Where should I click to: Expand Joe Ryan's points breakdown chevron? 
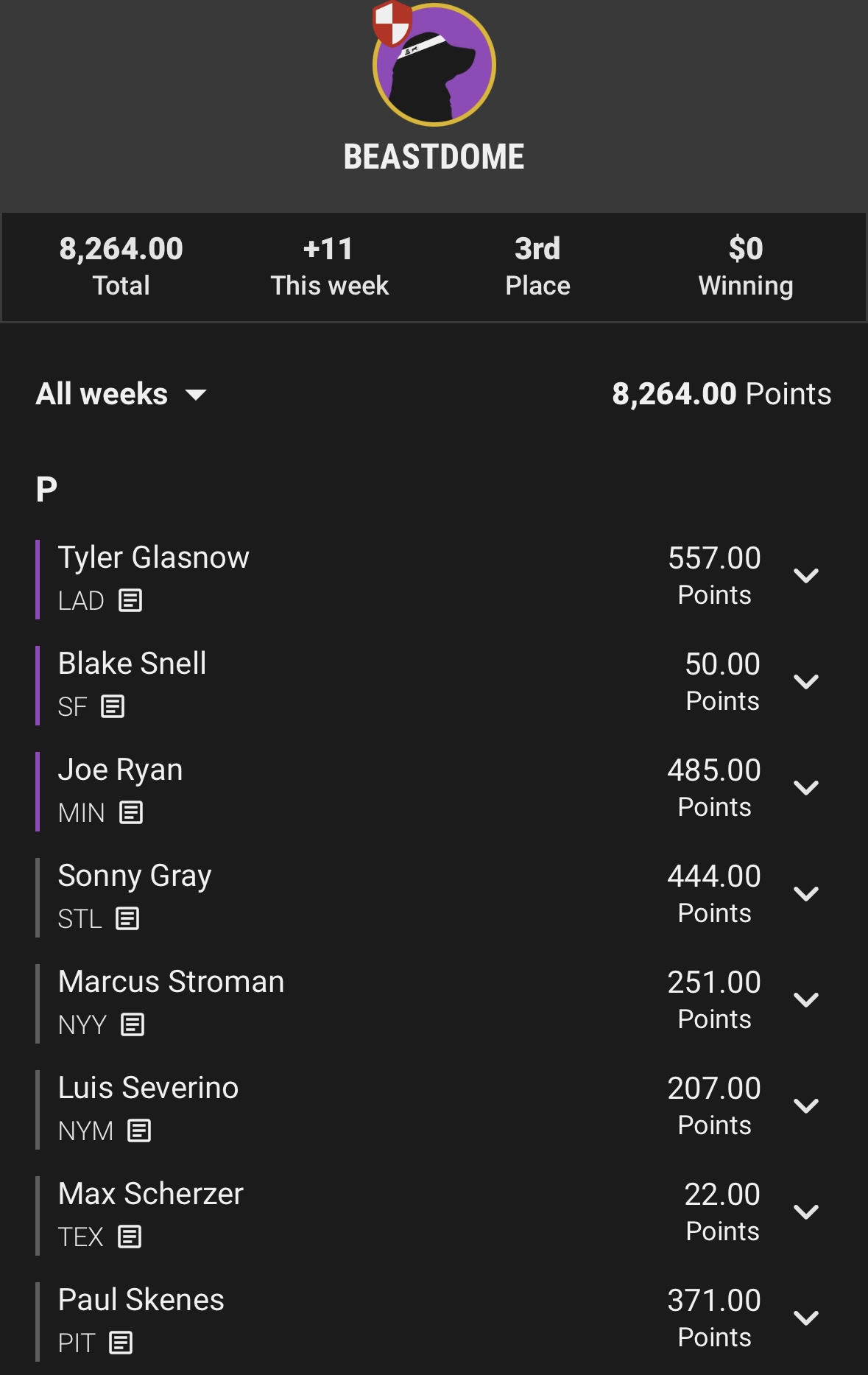pos(806,788)
